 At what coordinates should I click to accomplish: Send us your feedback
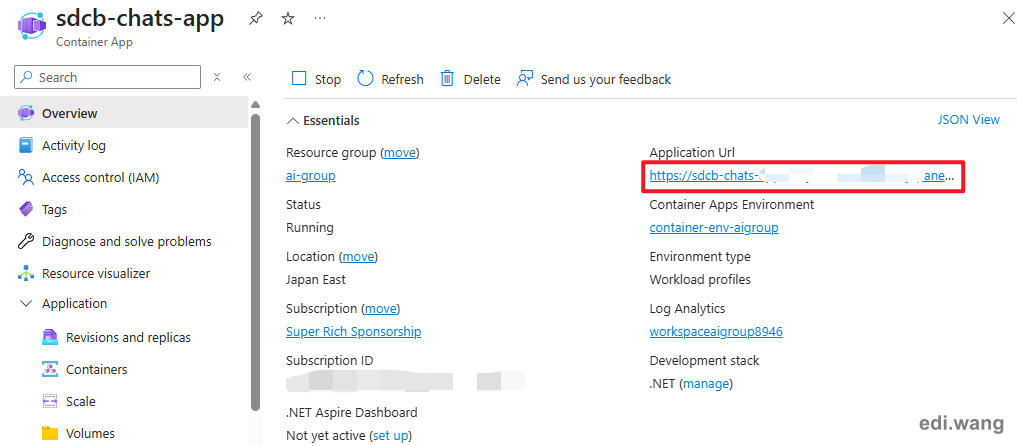coord(593,79)
